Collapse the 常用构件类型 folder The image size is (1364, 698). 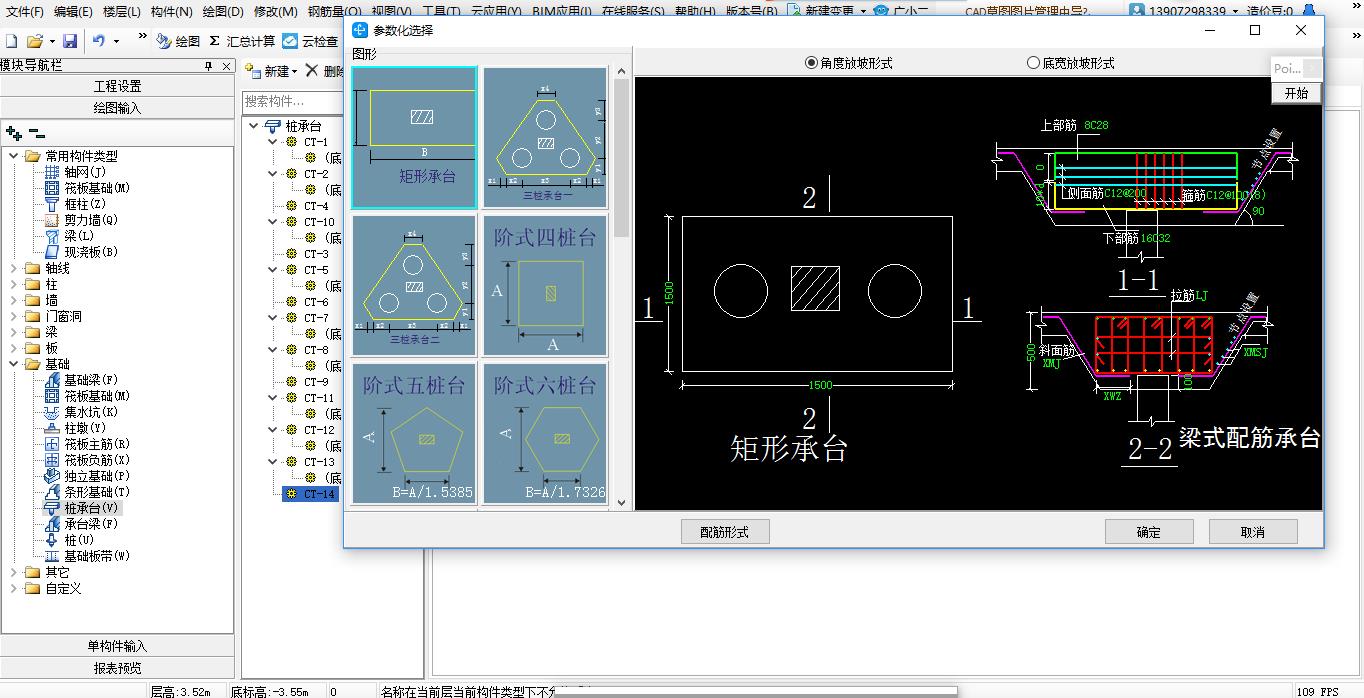(x=13, y=156)
